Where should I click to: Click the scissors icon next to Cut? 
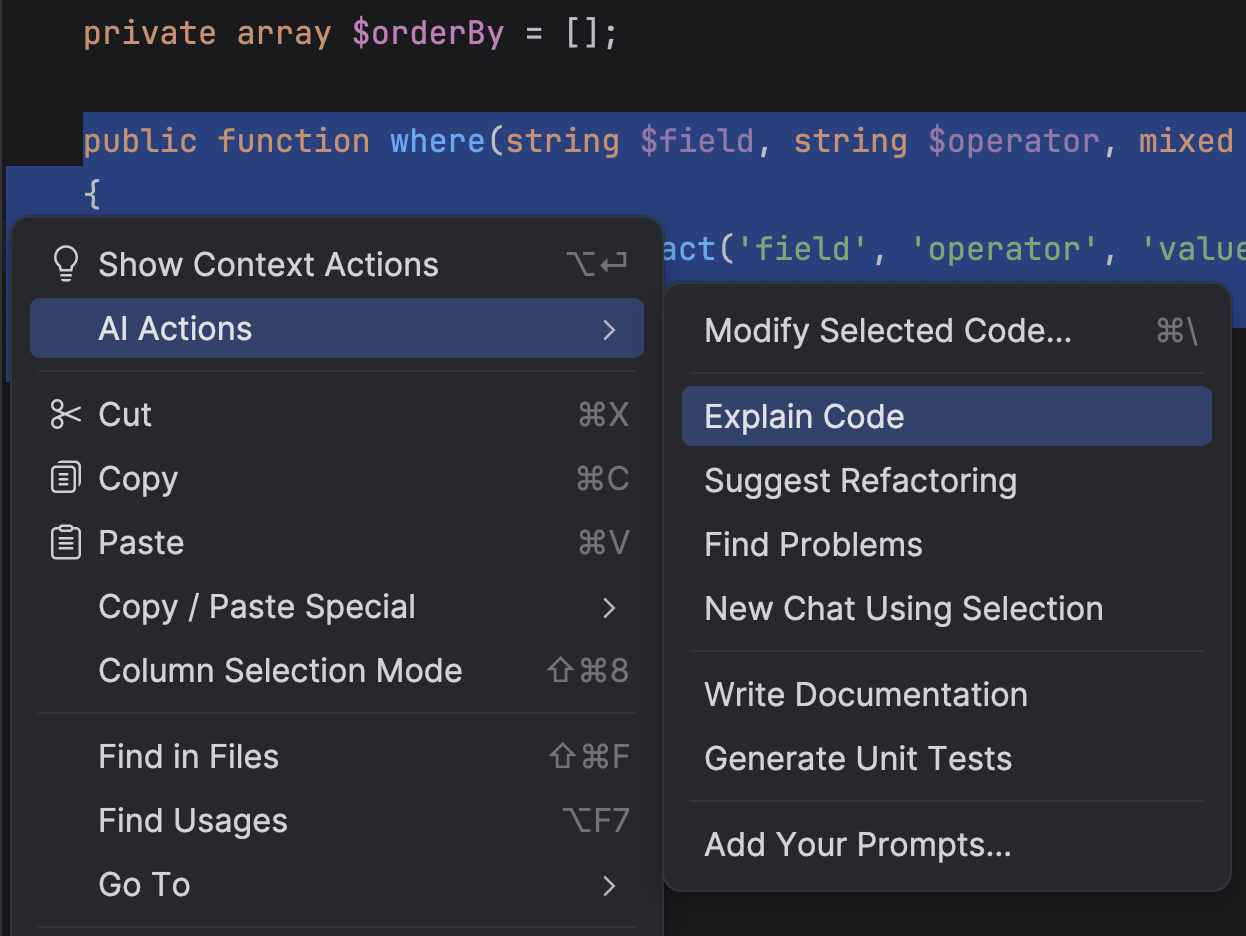(x=64, y=414)
